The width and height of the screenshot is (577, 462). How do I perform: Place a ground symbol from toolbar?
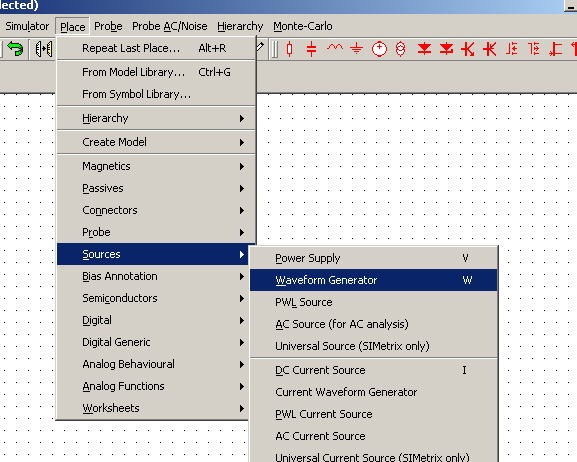click(x=356, y=49)
